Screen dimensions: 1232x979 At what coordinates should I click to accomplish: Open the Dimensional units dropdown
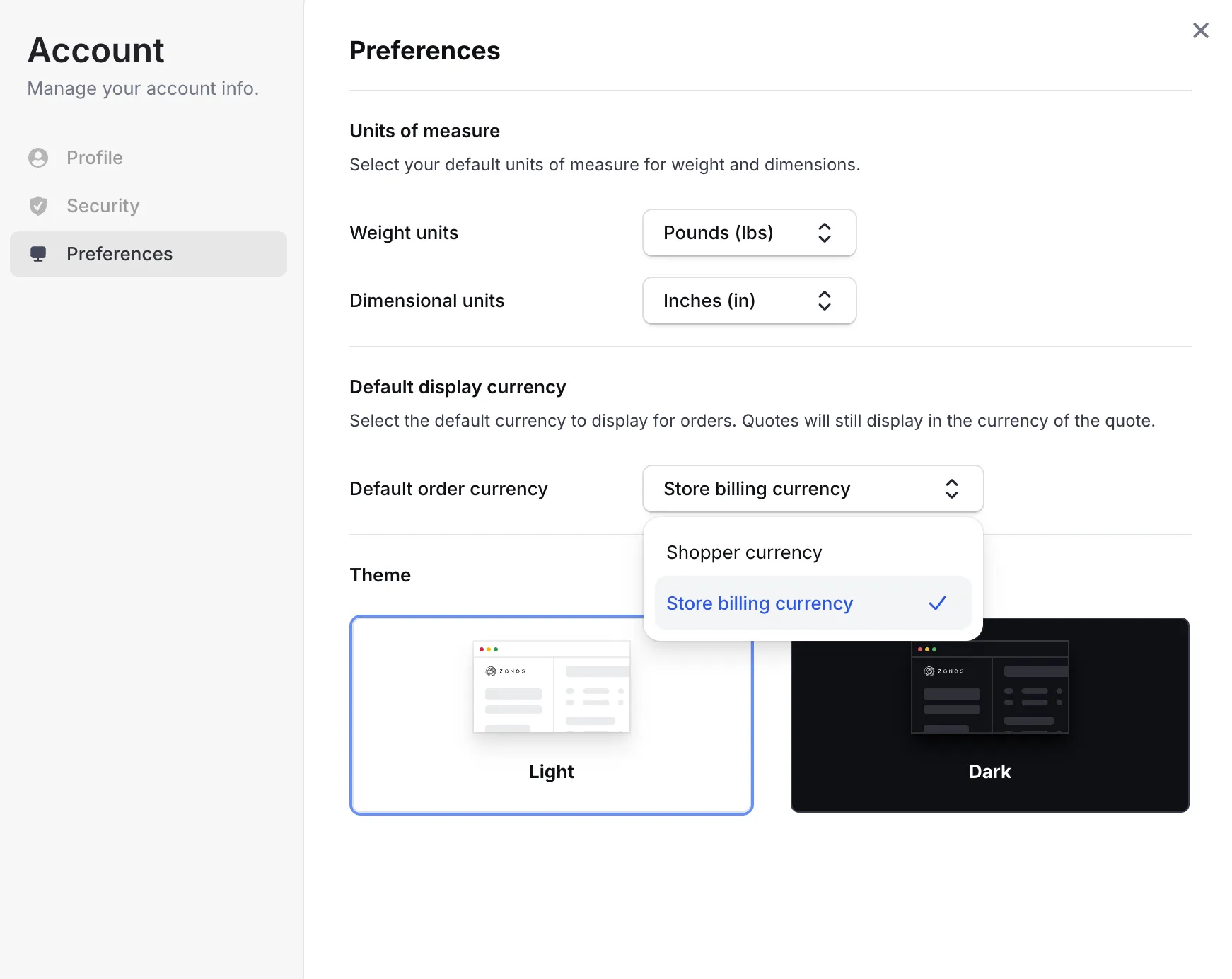point(749,301)
